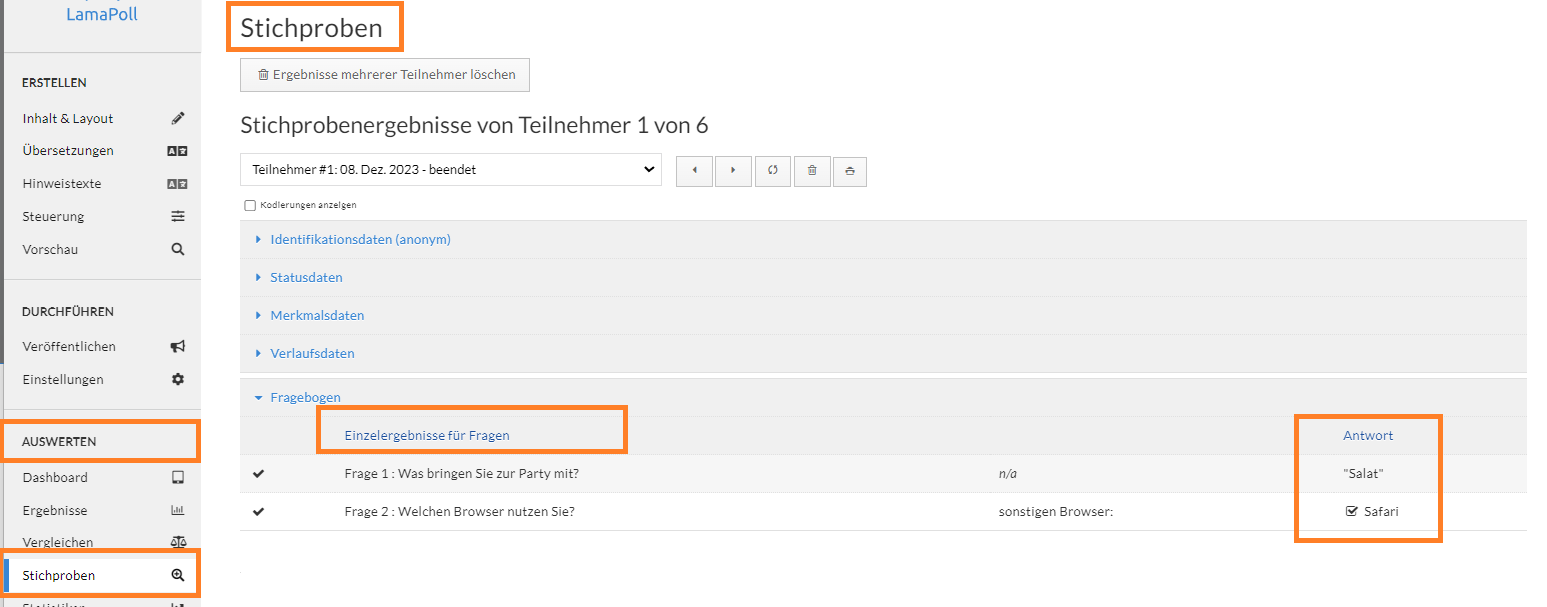
Task: Expand the Statusdaten section
Action: 306,277
